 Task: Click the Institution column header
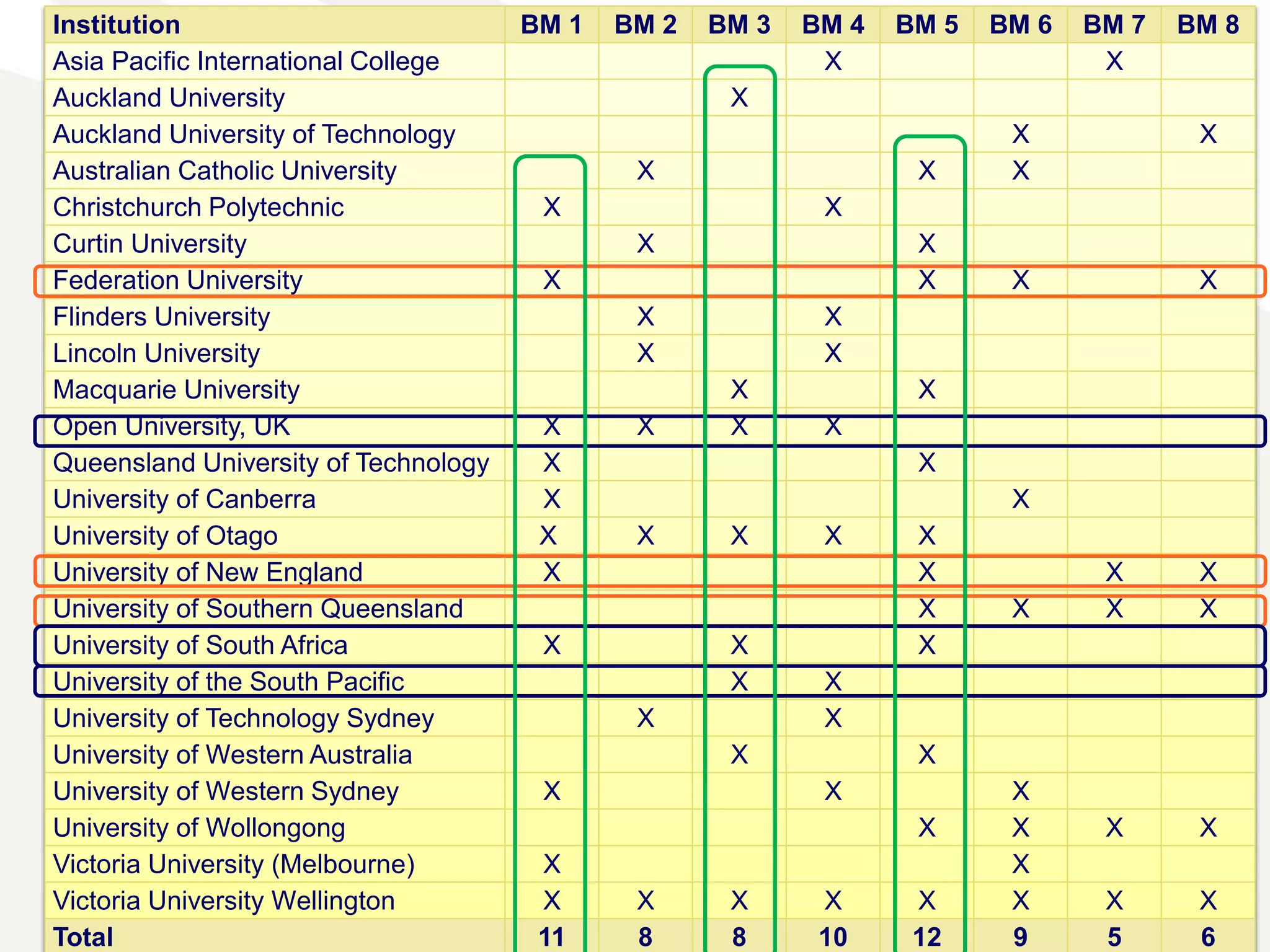point(117,25)
